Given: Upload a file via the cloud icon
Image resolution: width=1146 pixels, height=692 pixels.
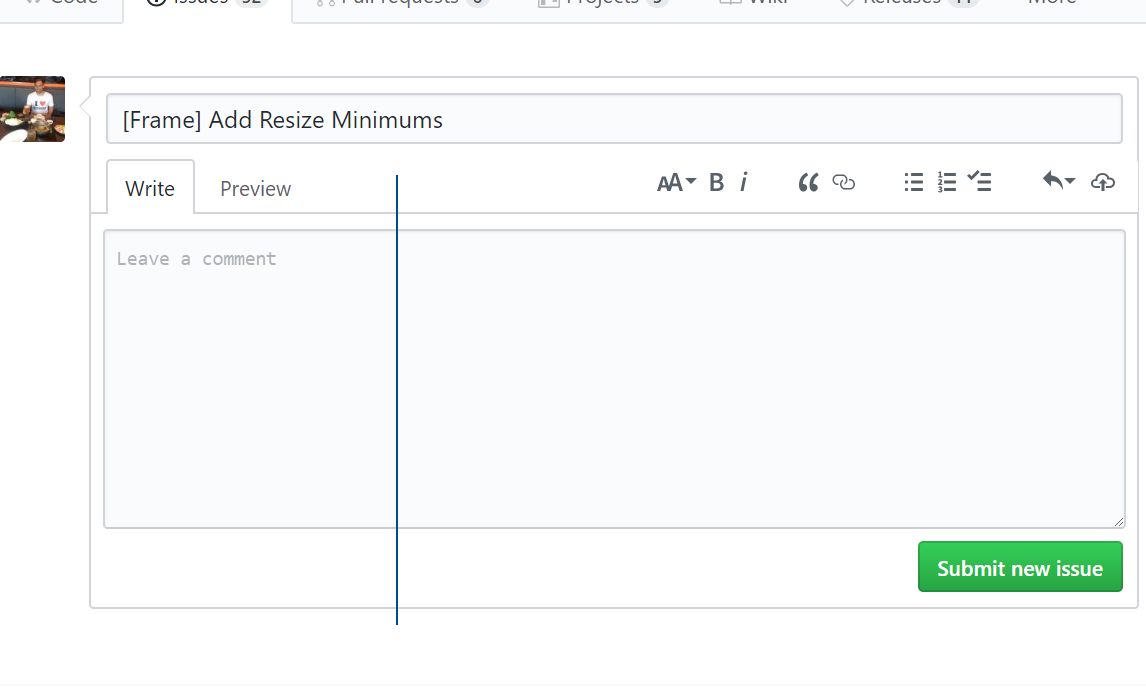Looking at the screenshot, I should click(x=1103, y=181).
